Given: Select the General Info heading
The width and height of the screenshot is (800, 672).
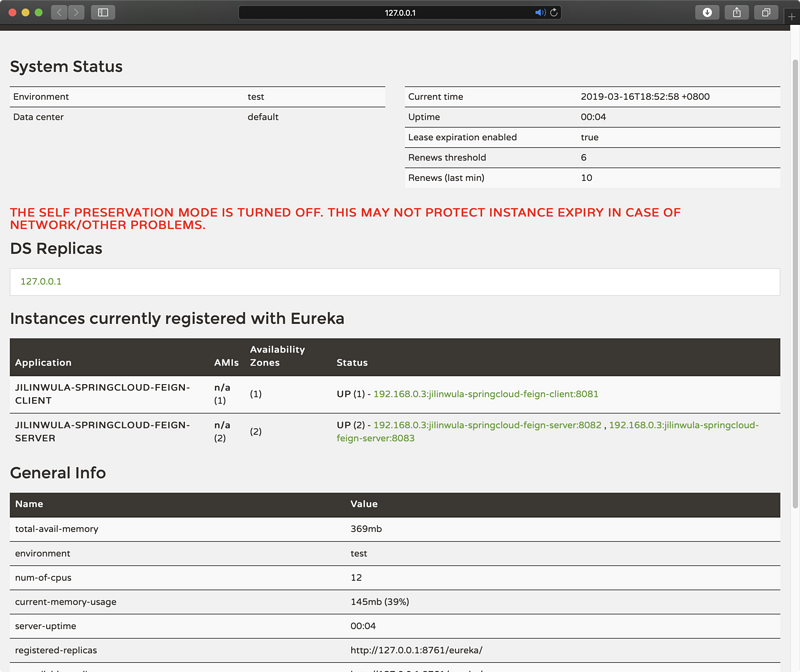Looking at the screenshot, I should coord(58,473).
